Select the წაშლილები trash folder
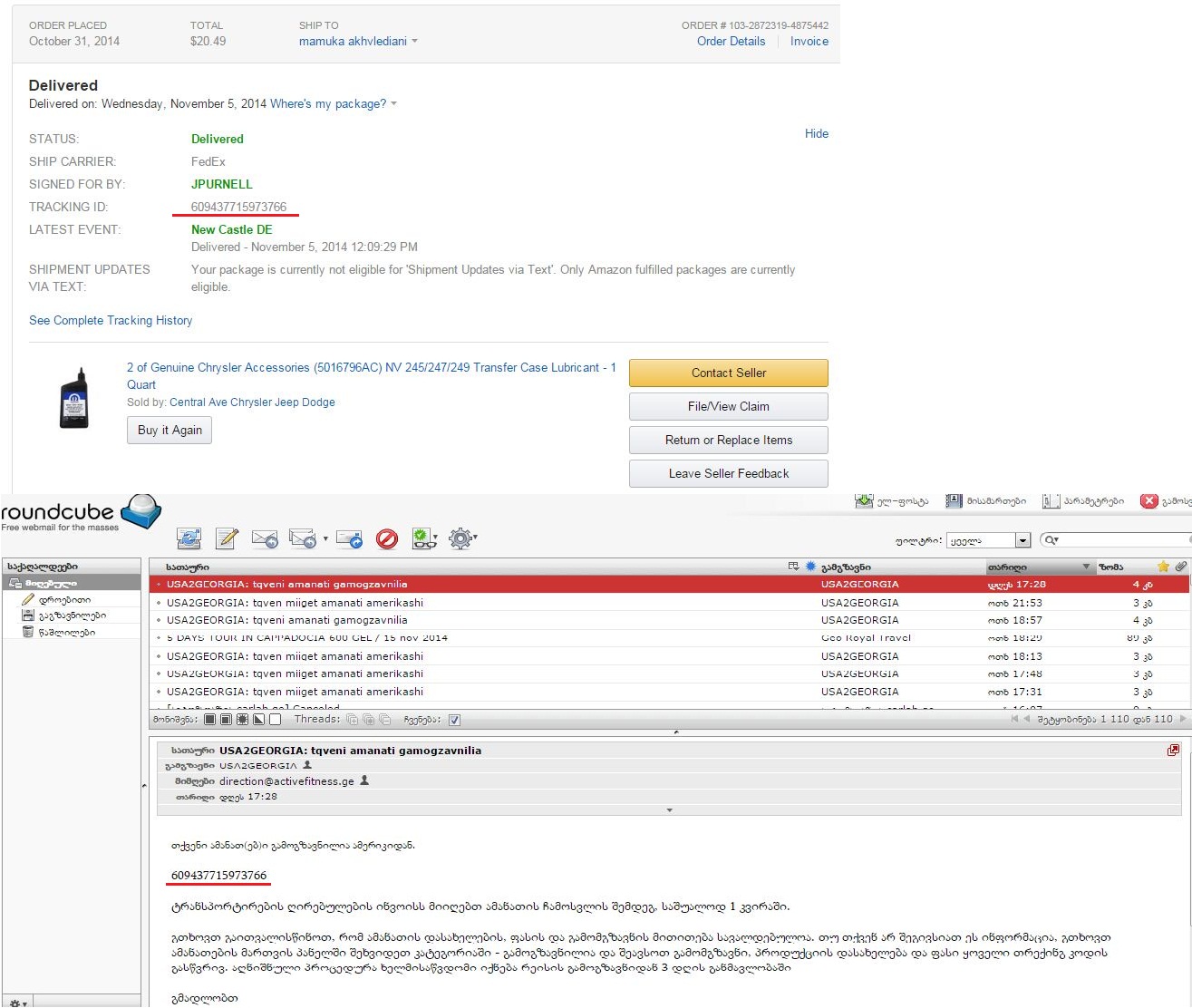Screen dimensions: 1192x1008 [66, 632]
